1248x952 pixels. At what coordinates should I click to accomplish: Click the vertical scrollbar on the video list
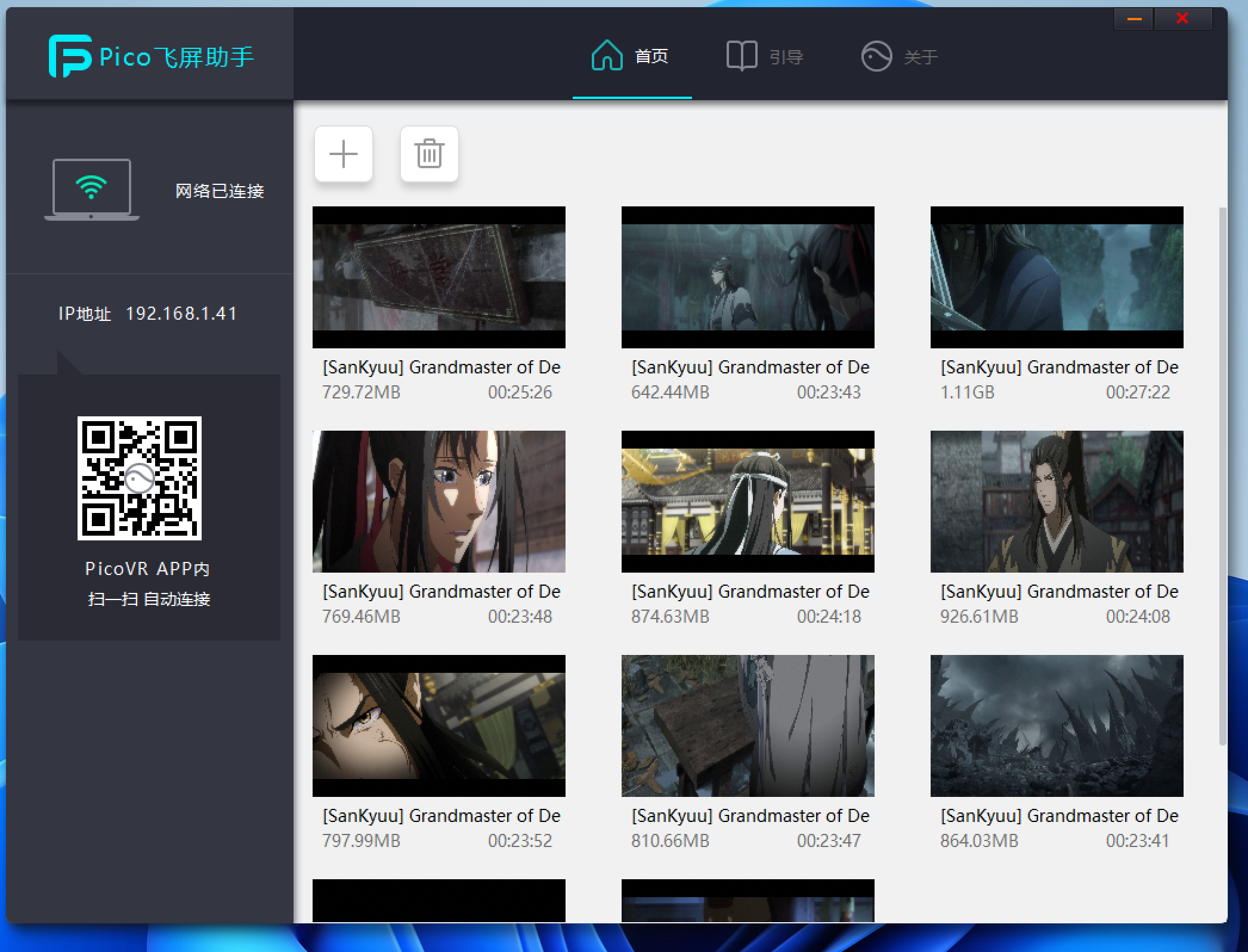pyautogui.click(x=1222, y=477)
